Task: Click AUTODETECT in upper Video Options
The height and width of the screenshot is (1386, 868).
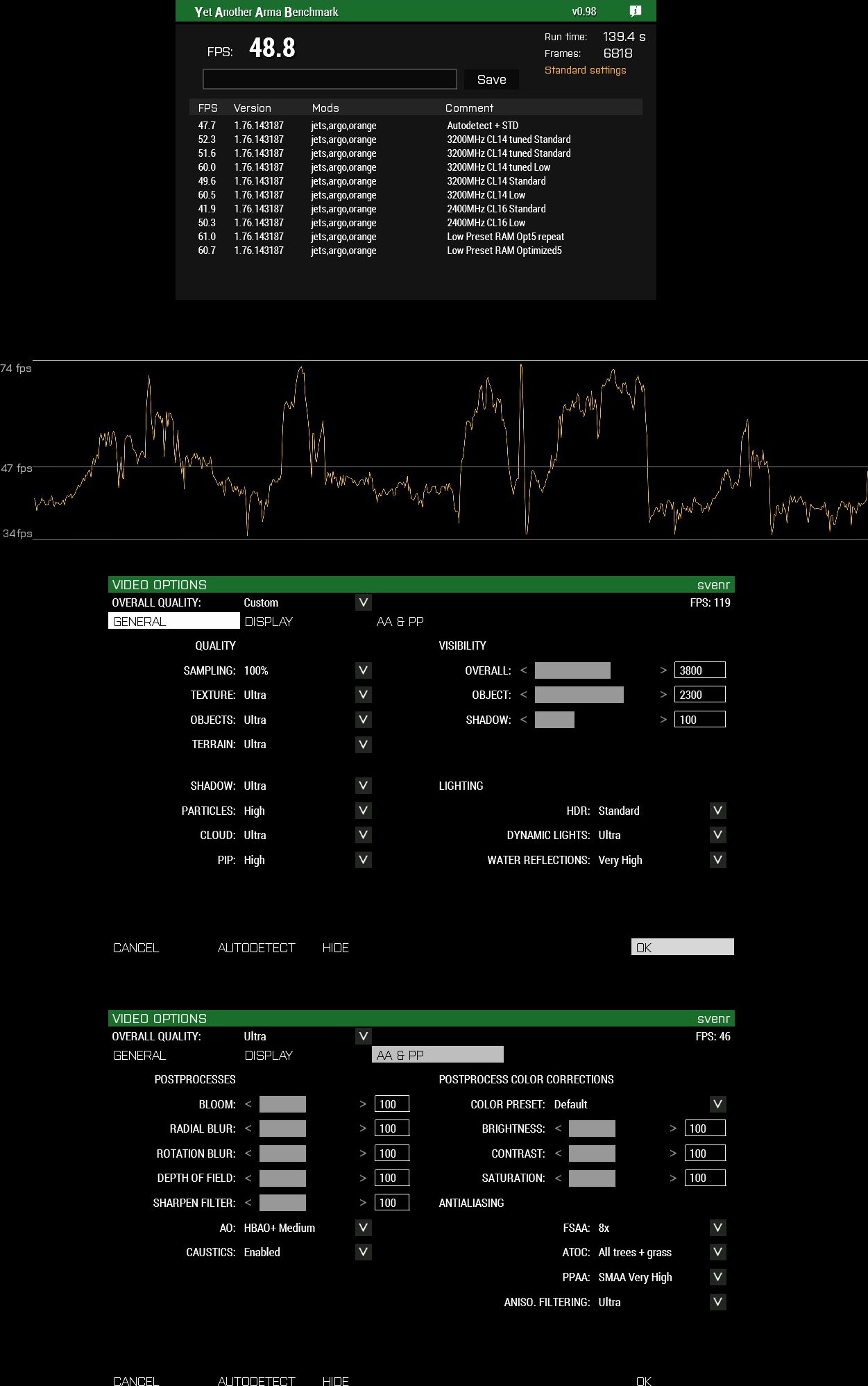Action: tap(256, 948)
